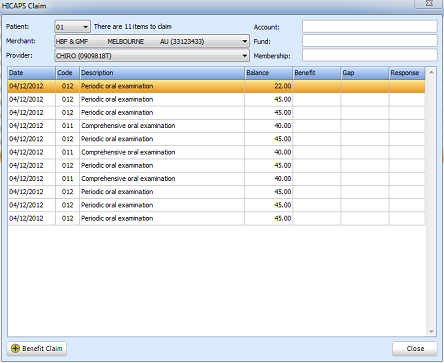Sort by the Description column header
Screen dimensions: 444x363
(162, 73)
